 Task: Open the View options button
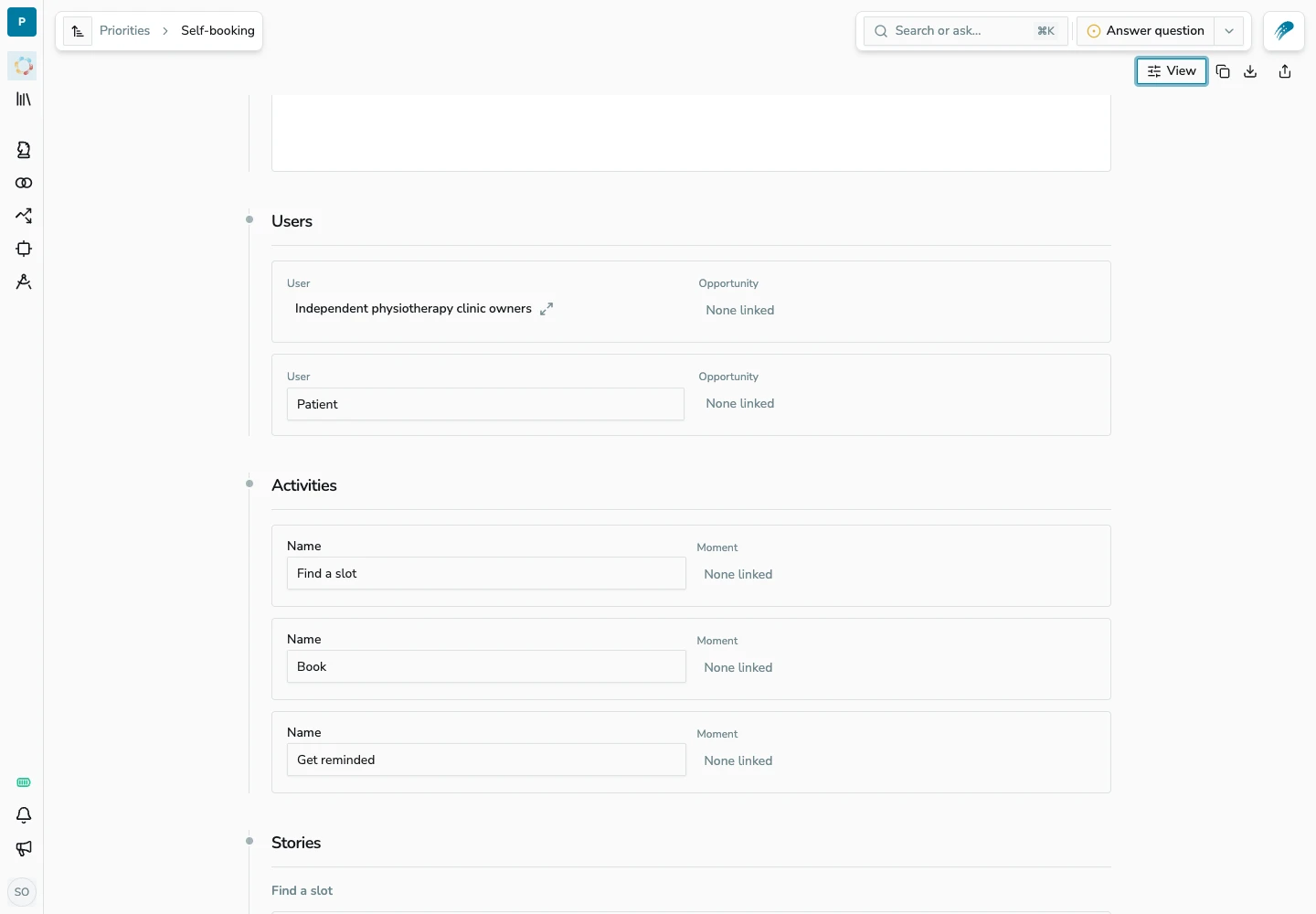click(x=1172, y=71)
